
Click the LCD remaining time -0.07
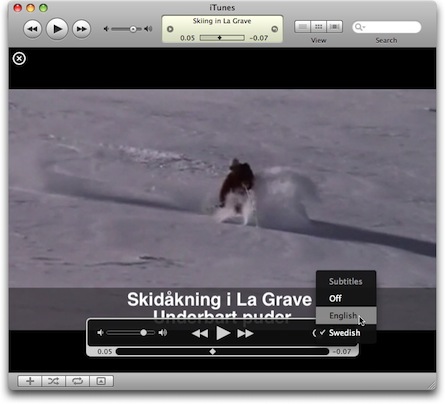[x=259, y=38]
